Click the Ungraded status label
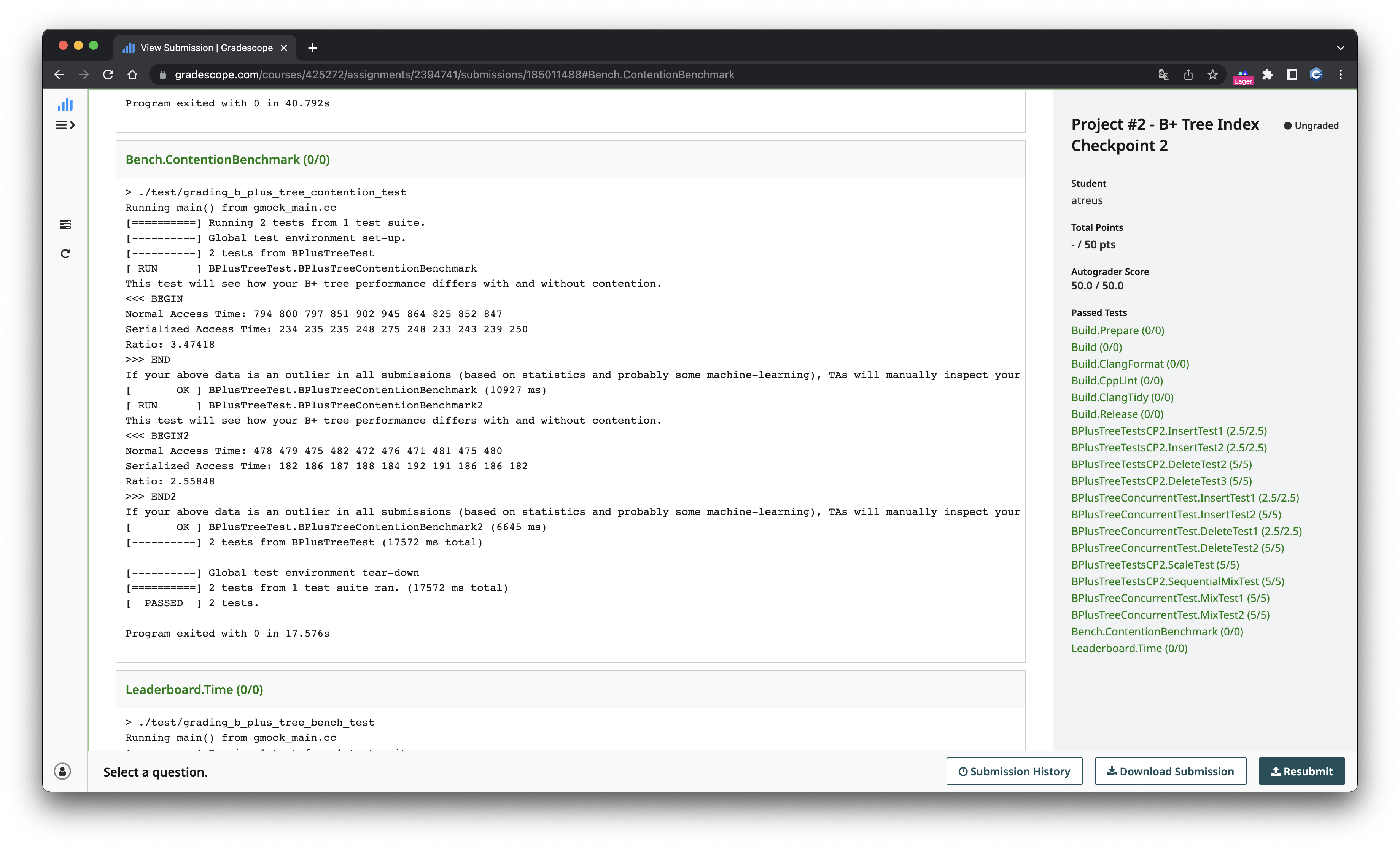The image size is (1400, 848). [1311, 125]
